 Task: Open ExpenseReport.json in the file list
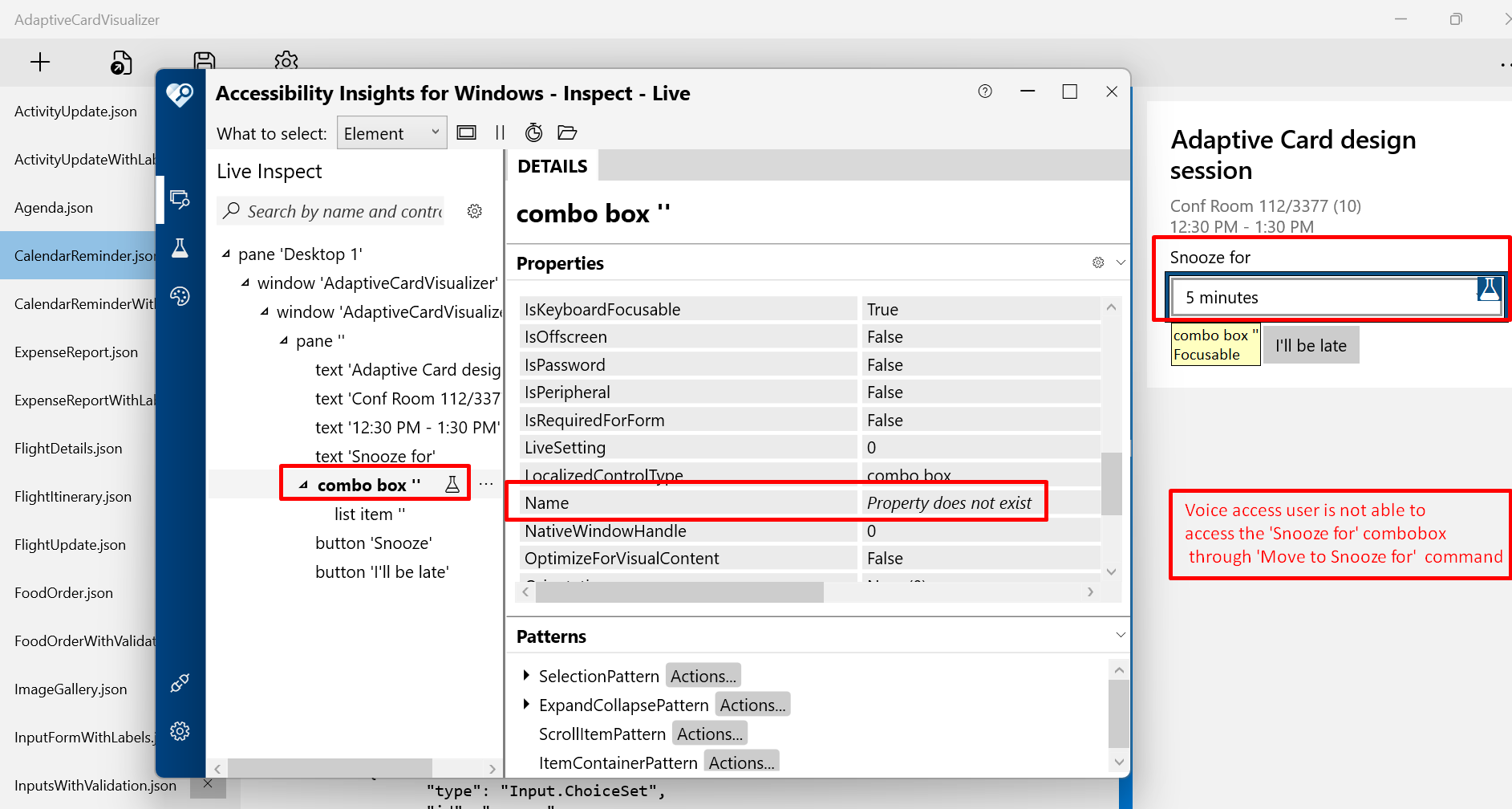click(x=76, y=352)
